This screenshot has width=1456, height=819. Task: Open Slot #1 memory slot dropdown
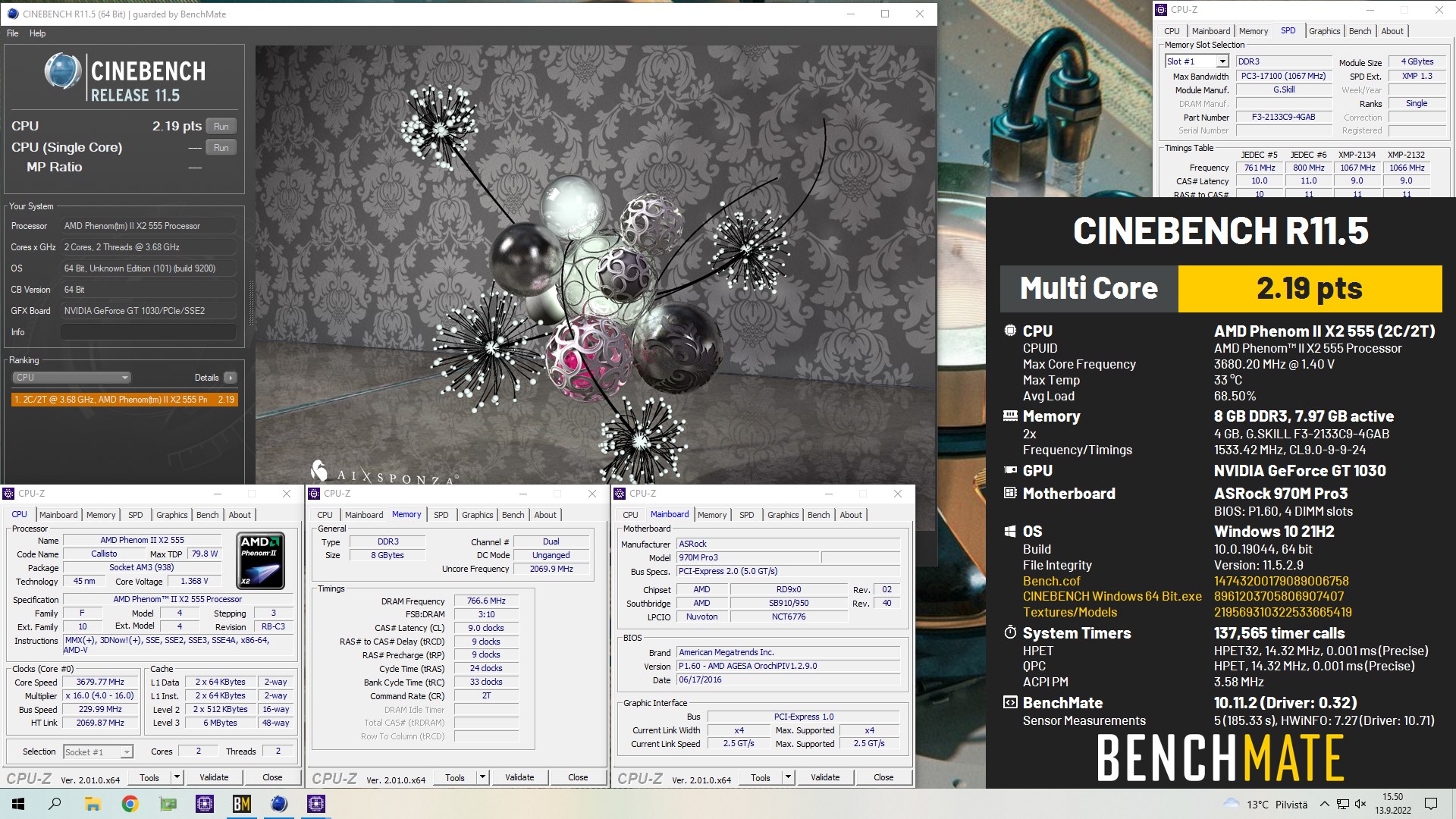(x=1197, y=61)
